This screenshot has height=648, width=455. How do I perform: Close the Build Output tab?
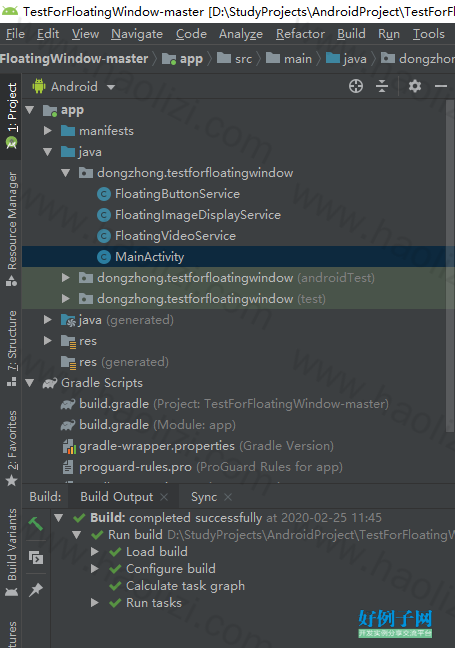tap(164, 497)
